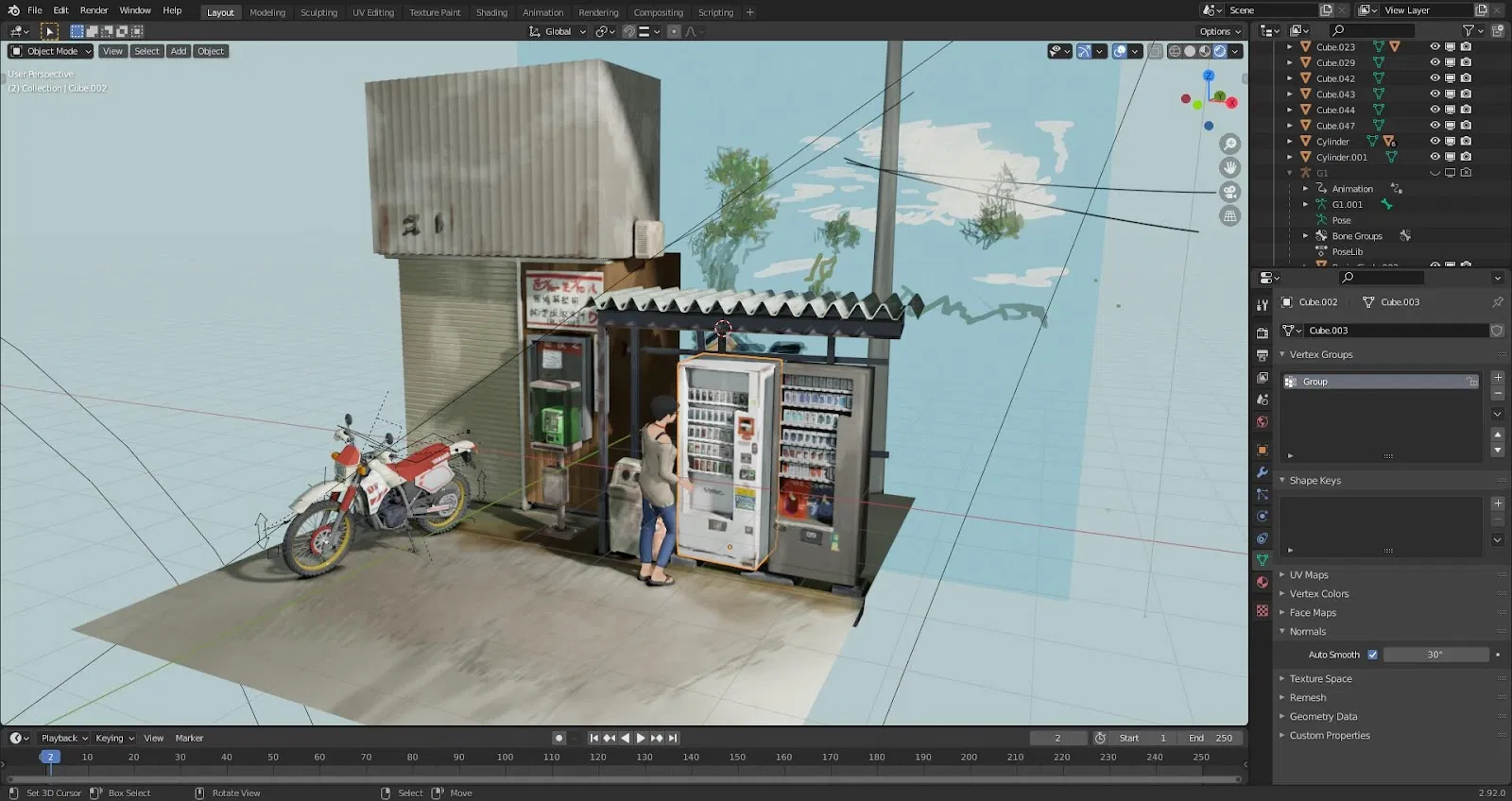Image resolution: width=1512 pixels, height=801 pixels.
Task: Open the Global transform orientation dropdown
Action: coord(558,31)
